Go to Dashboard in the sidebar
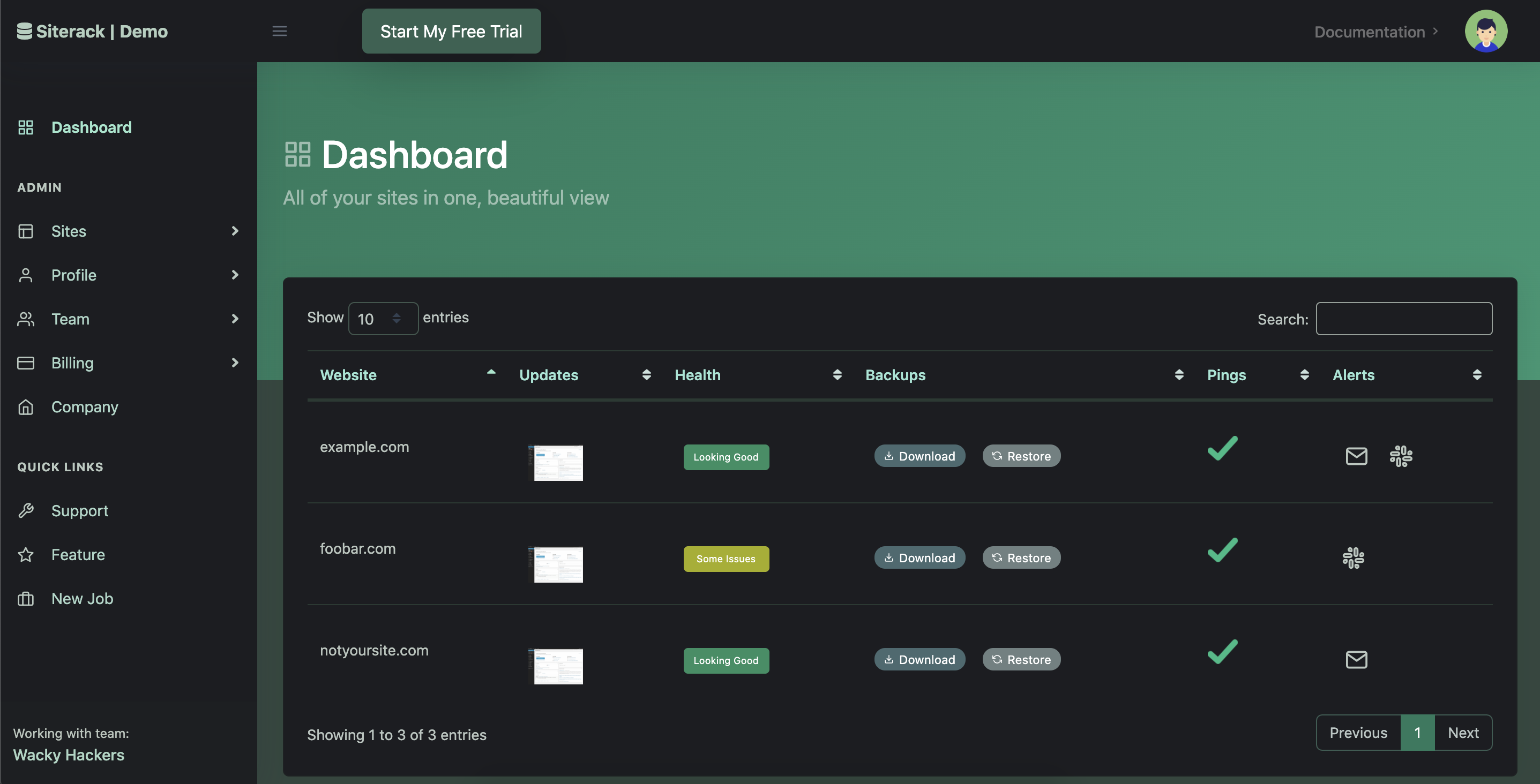This screenshot has width=1540, height=784. [x=91, y=127]
